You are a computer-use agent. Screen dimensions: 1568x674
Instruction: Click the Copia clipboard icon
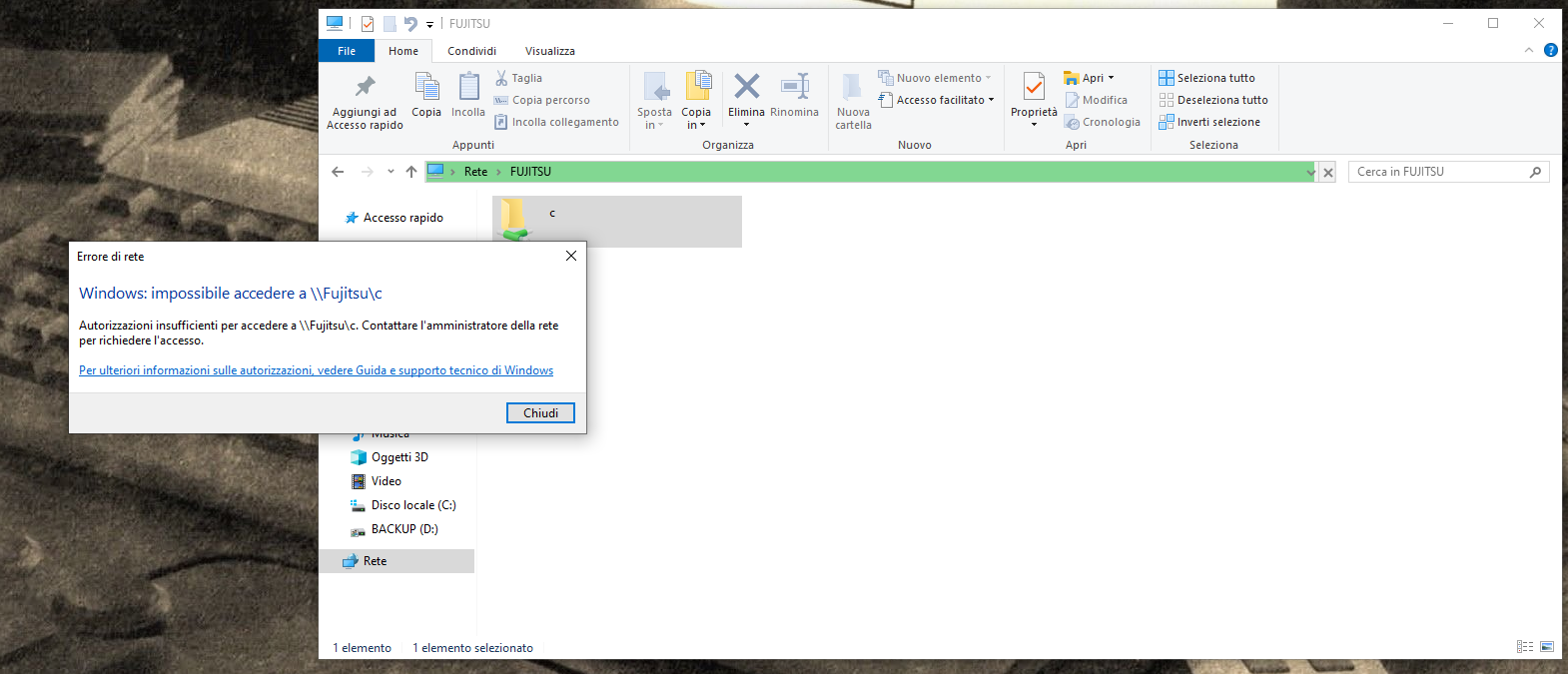click(x=426, y=87)
